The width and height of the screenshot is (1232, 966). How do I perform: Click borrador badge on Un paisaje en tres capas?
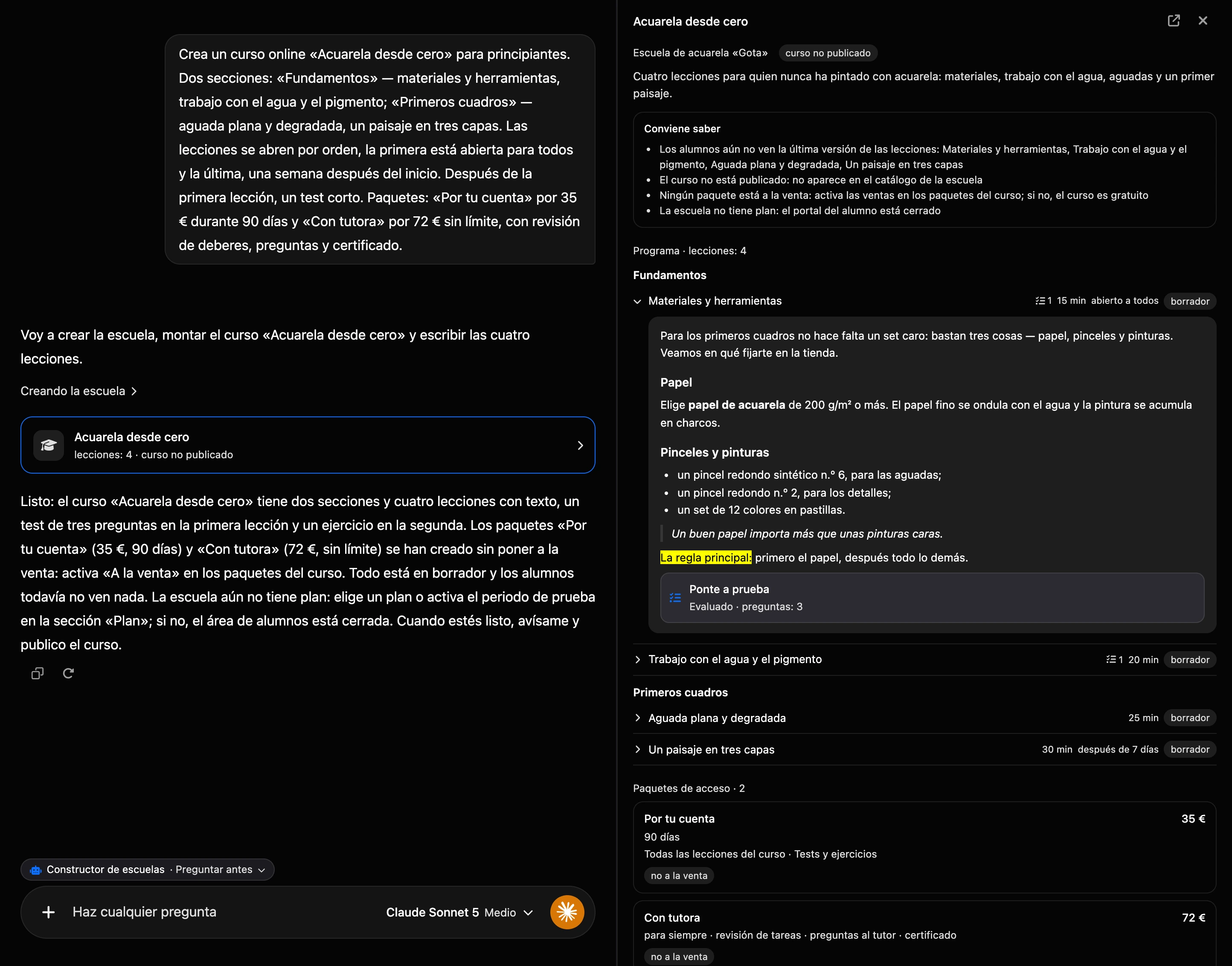pyautogui.click(x=1190, y=749)
